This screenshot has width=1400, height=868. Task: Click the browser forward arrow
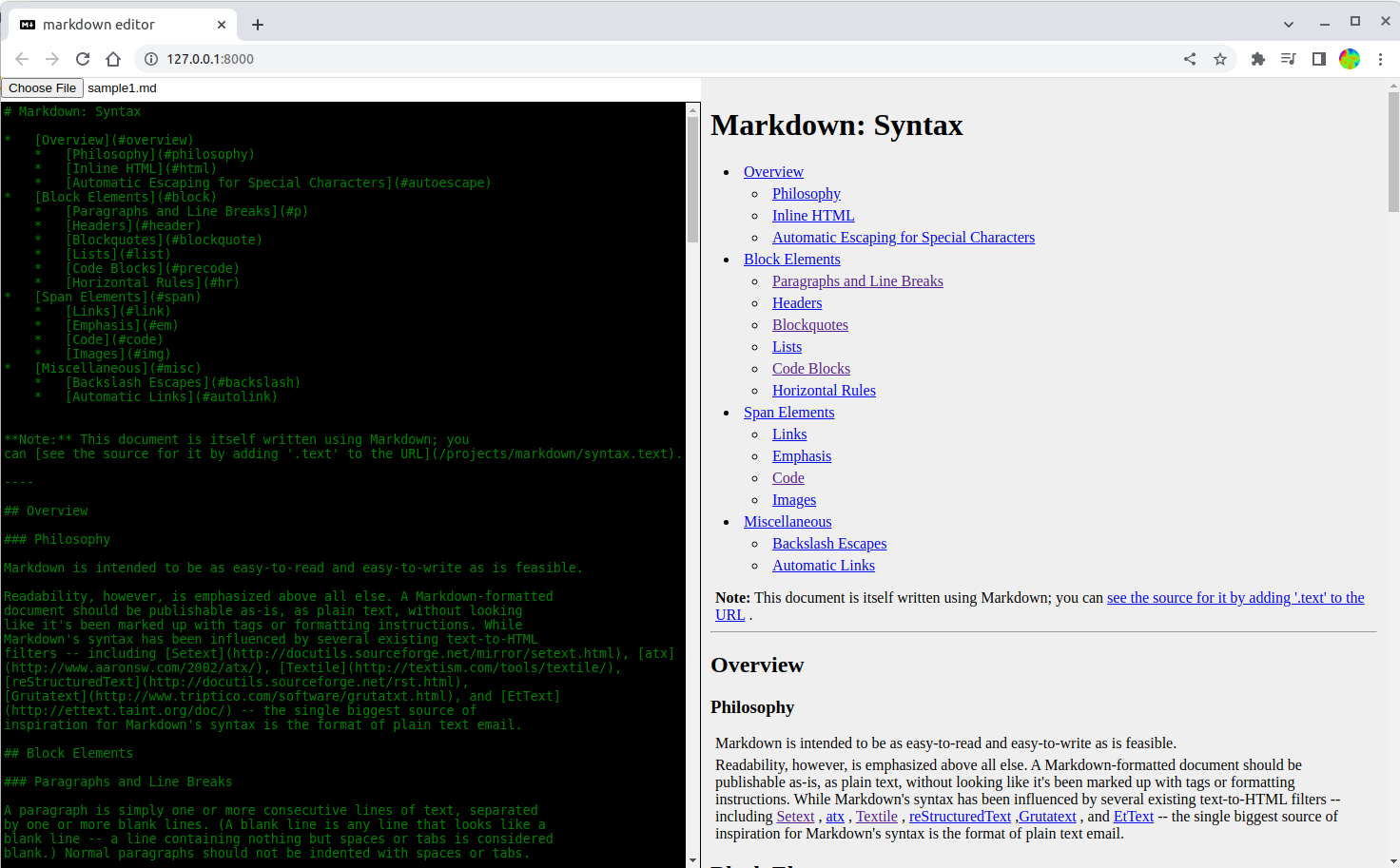coord(52,59)
